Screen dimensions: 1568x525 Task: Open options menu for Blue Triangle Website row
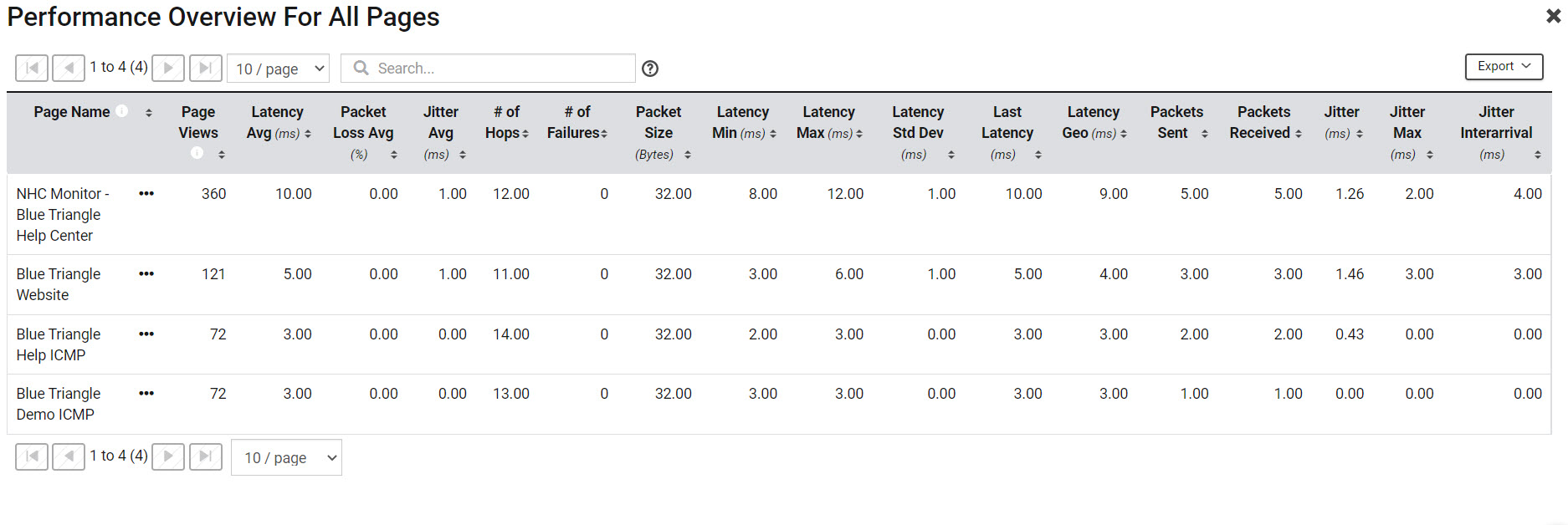[146, 273]
